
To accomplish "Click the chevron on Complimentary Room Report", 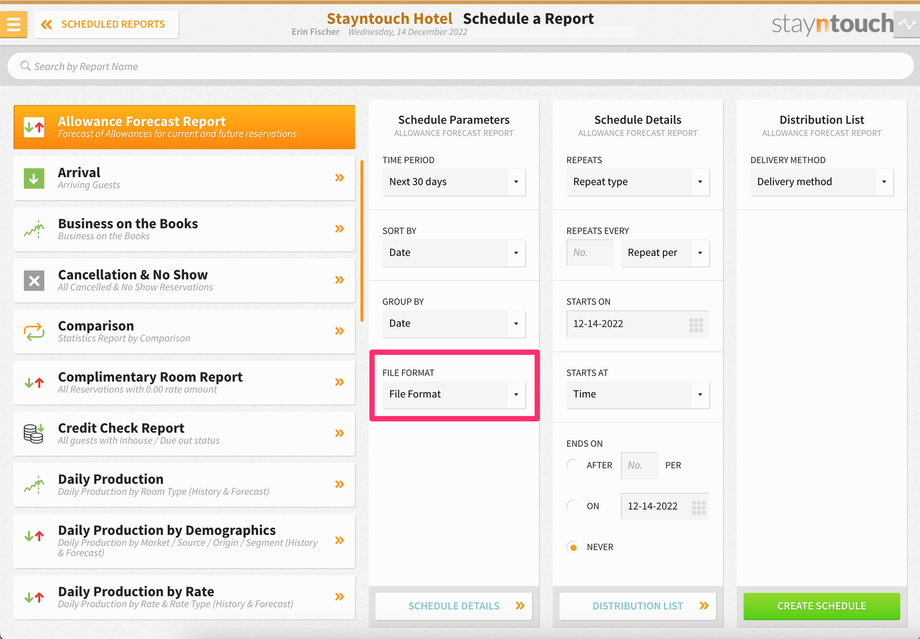I will [339, 381].
